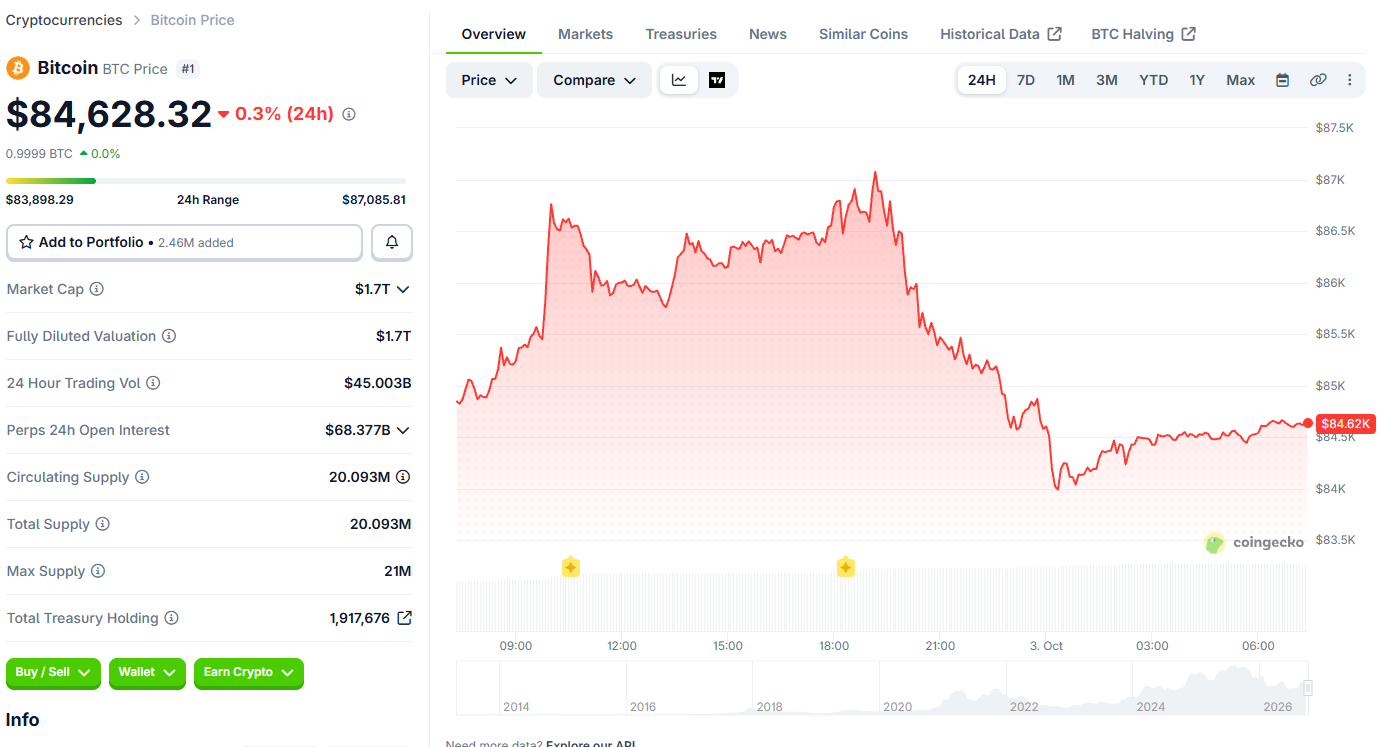The image size is (1381, 747).
Task: Switch to the Markets tab
Action: coord(585,34)
